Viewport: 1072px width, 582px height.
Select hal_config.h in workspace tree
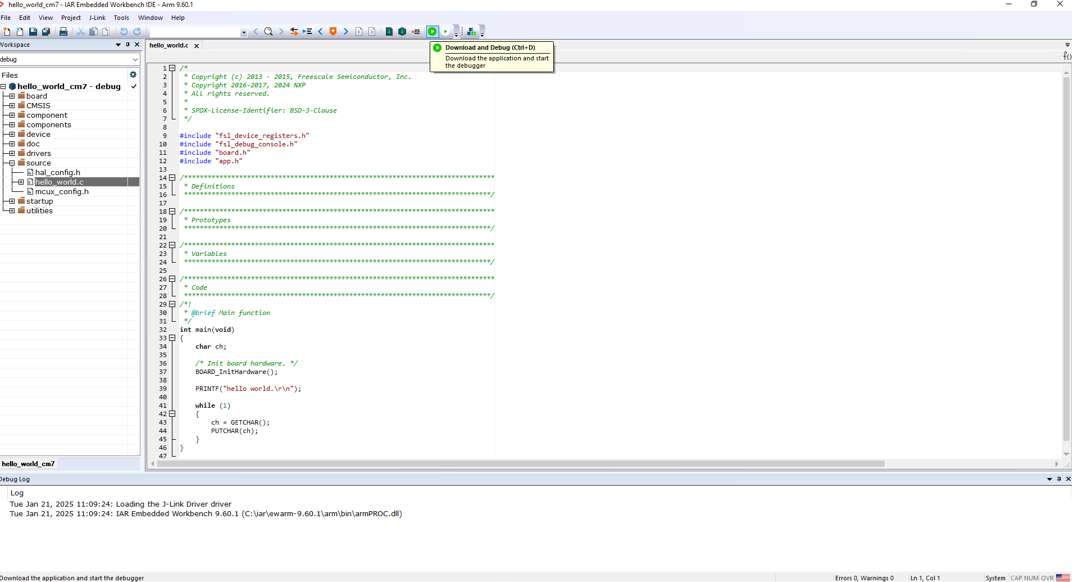click(57, 173)
